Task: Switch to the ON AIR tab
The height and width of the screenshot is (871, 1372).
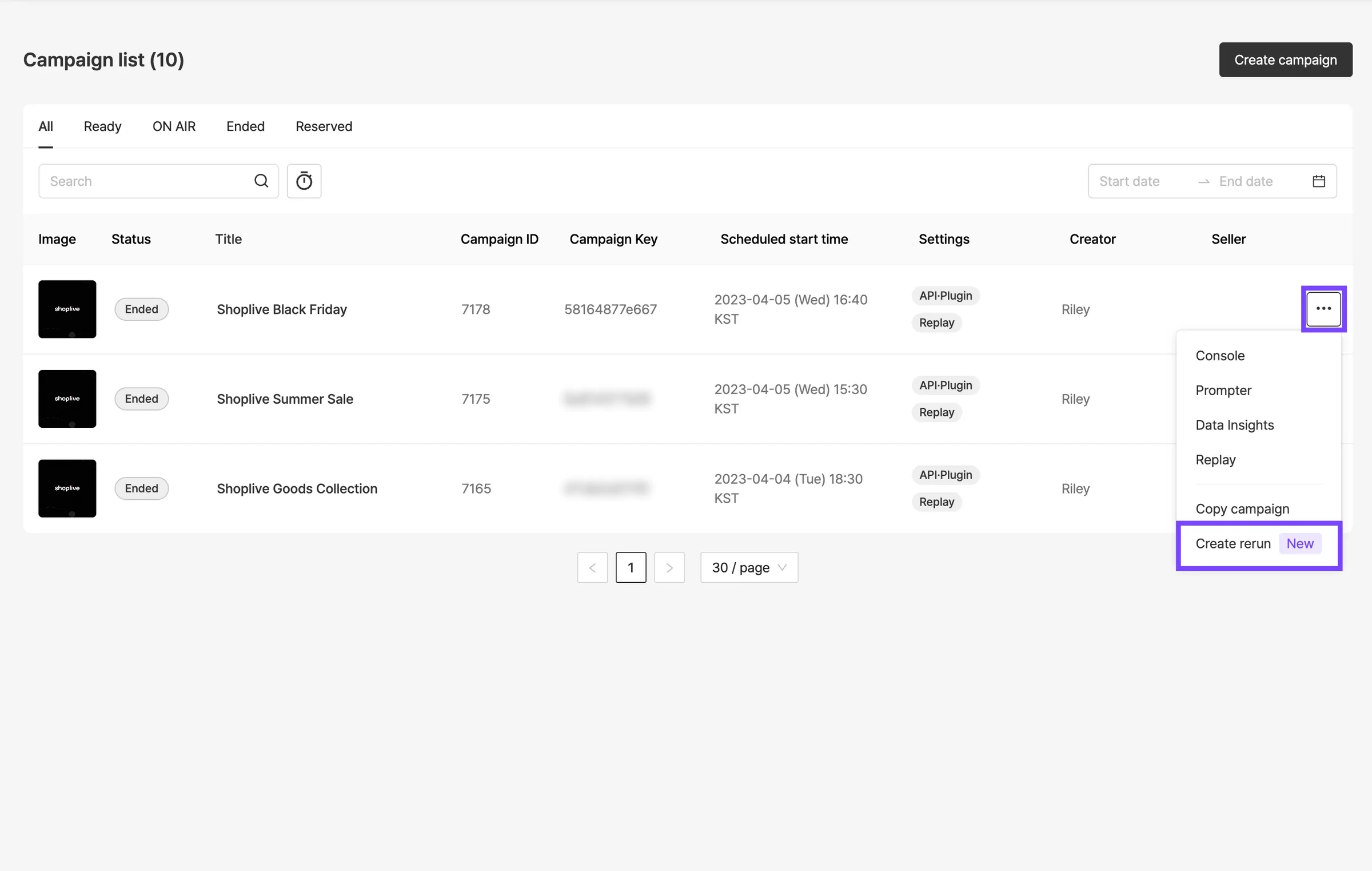Action: coord(174,126)
